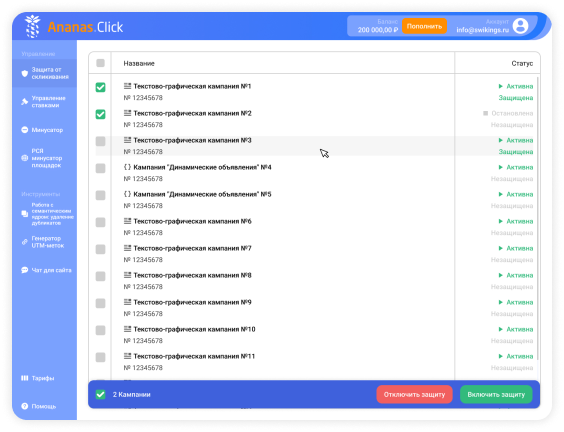Open Управление ставками section

click(x=44, y=101)
